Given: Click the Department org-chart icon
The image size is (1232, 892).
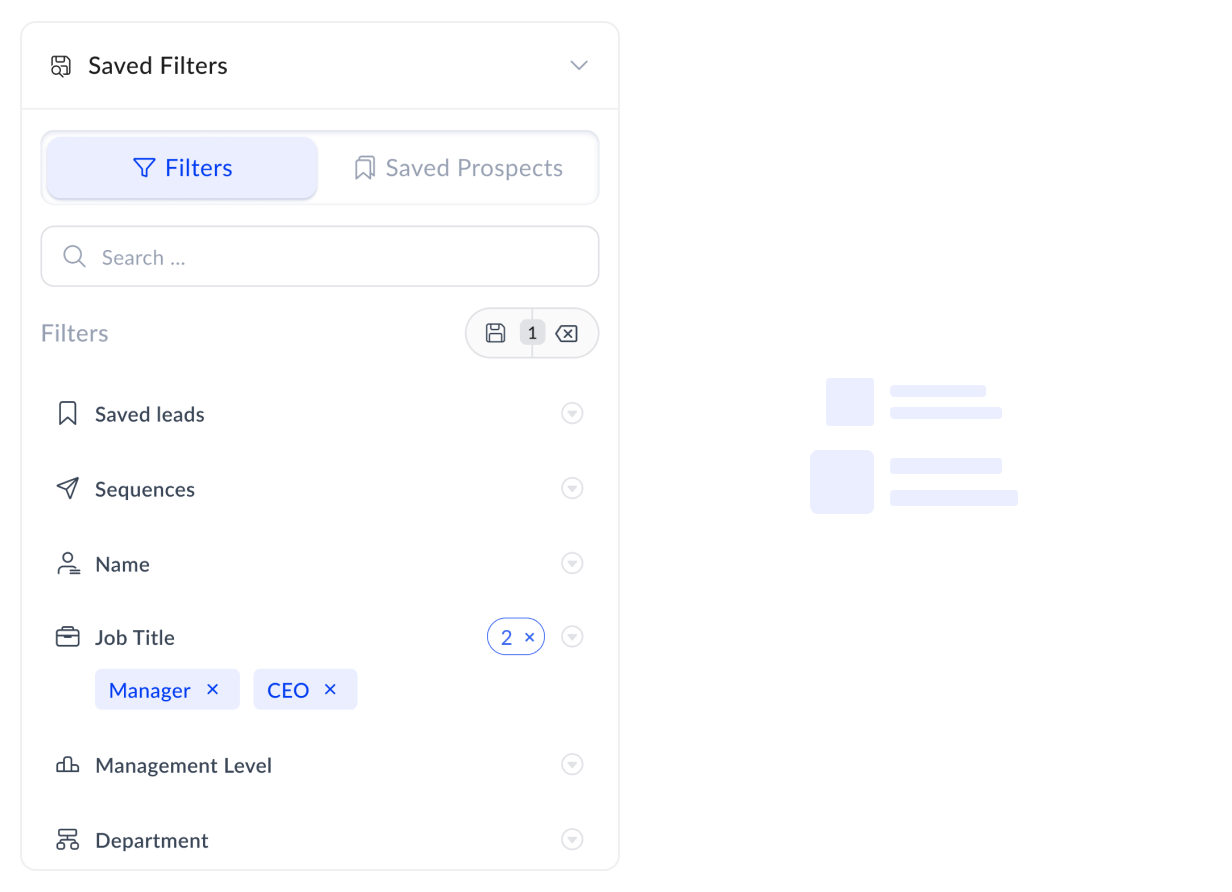Looking at the screenshot, I should pyautogui.click(x=67, y=840).
